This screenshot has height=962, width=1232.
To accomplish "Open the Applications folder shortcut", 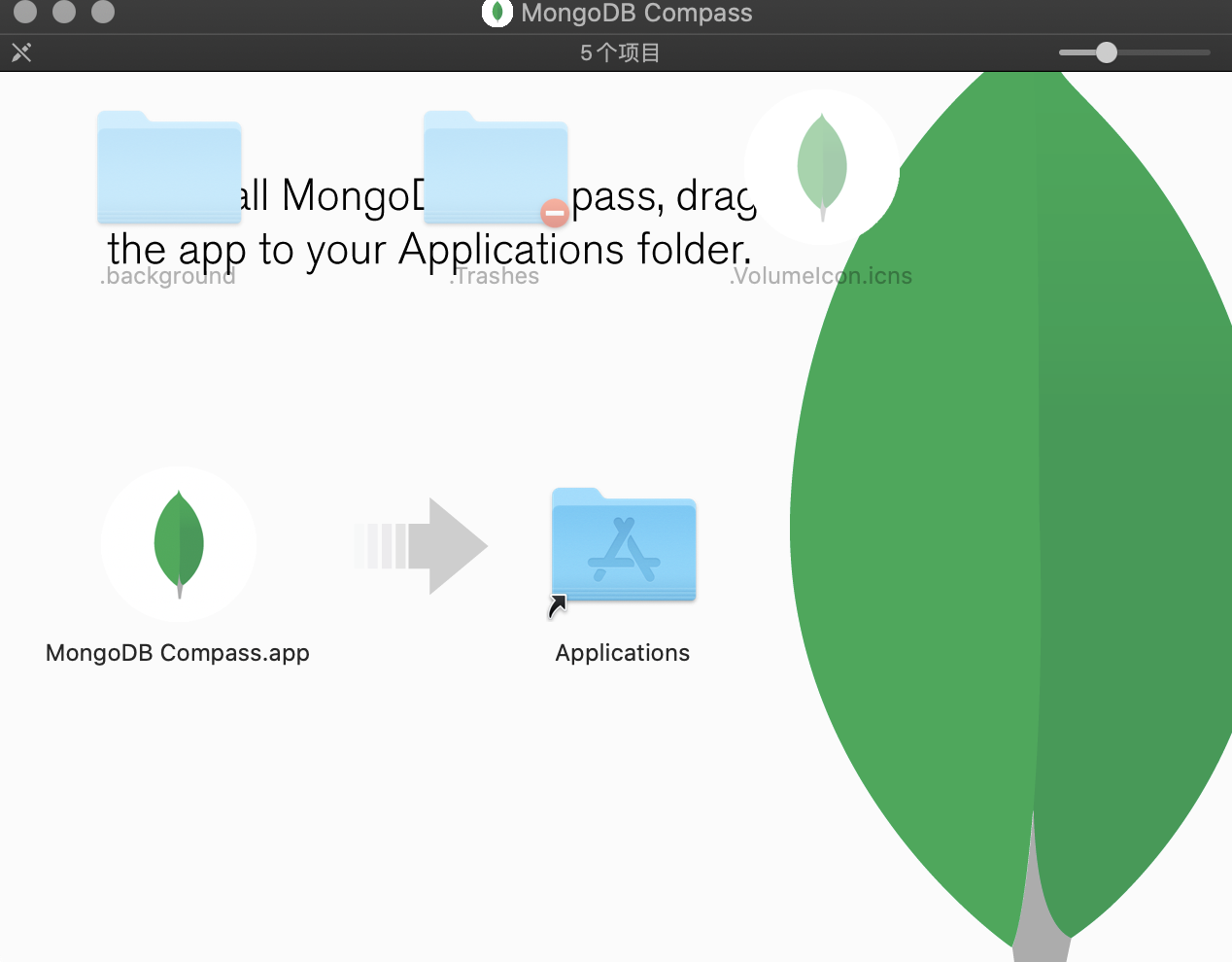I will [x=624, y=545].
